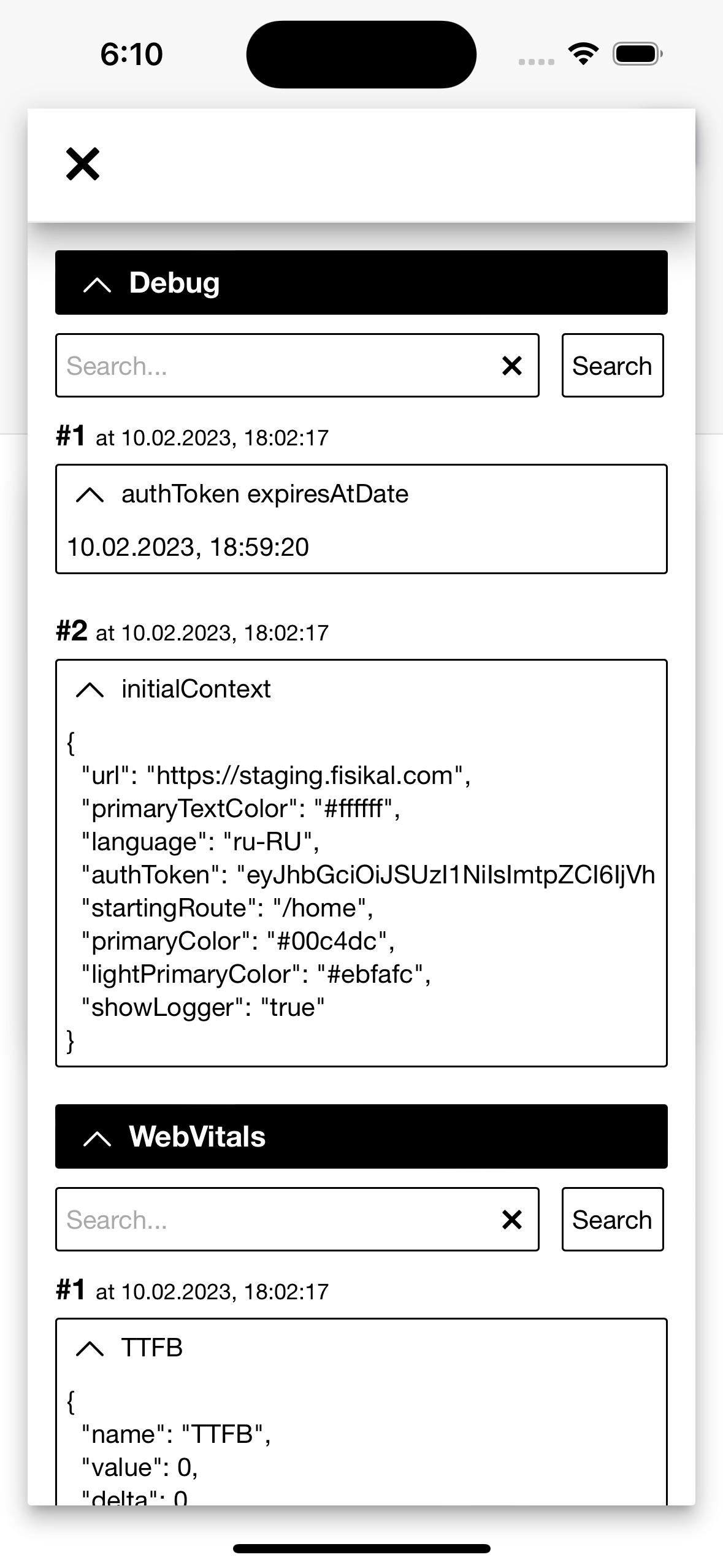The width and height of the screenshot is (723, 1568).
Task: Tap the Wi-Fi status icon
Action: pos(583,54)
